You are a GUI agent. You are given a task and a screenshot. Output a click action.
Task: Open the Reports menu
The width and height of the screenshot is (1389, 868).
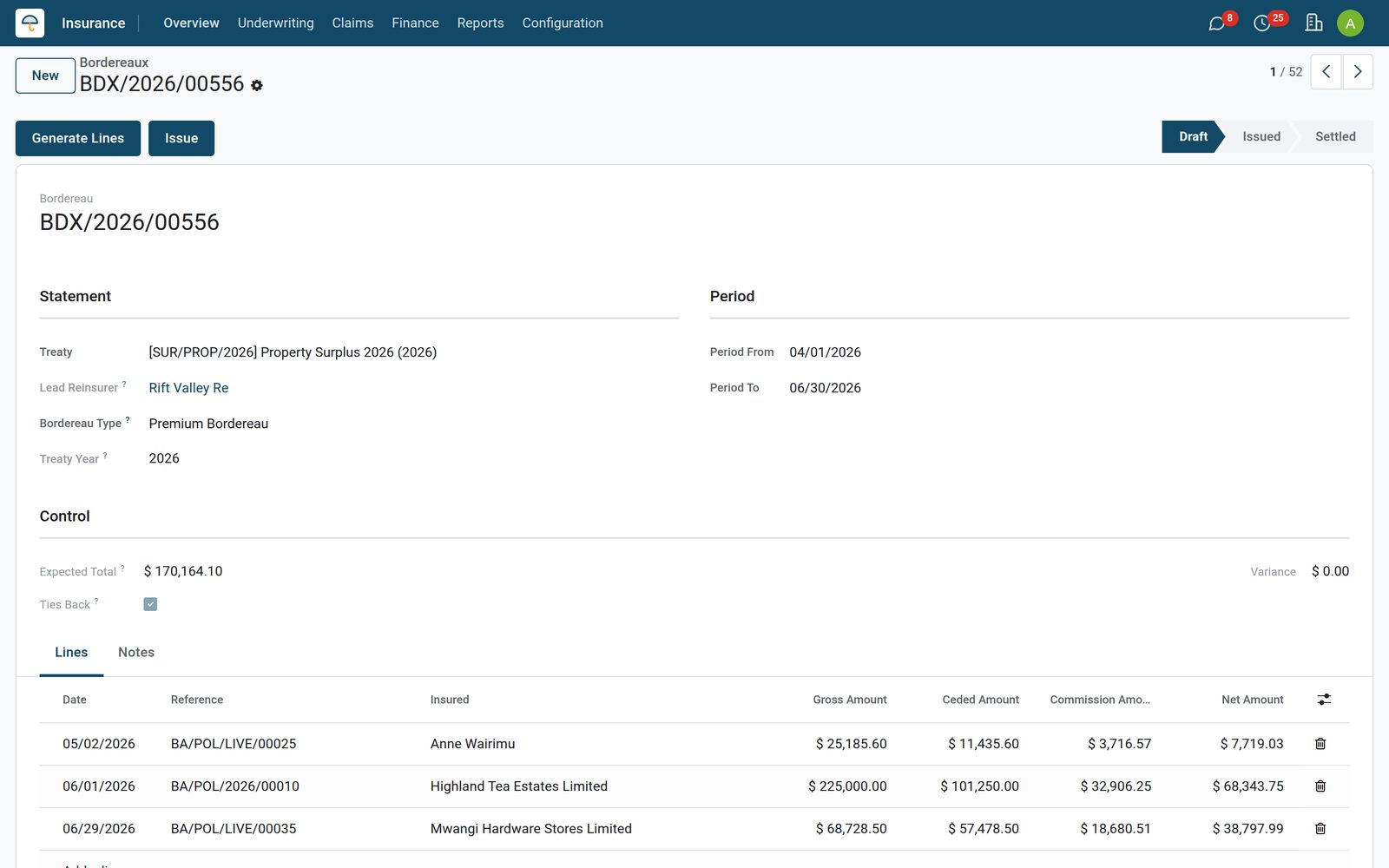tap(480, 23)
